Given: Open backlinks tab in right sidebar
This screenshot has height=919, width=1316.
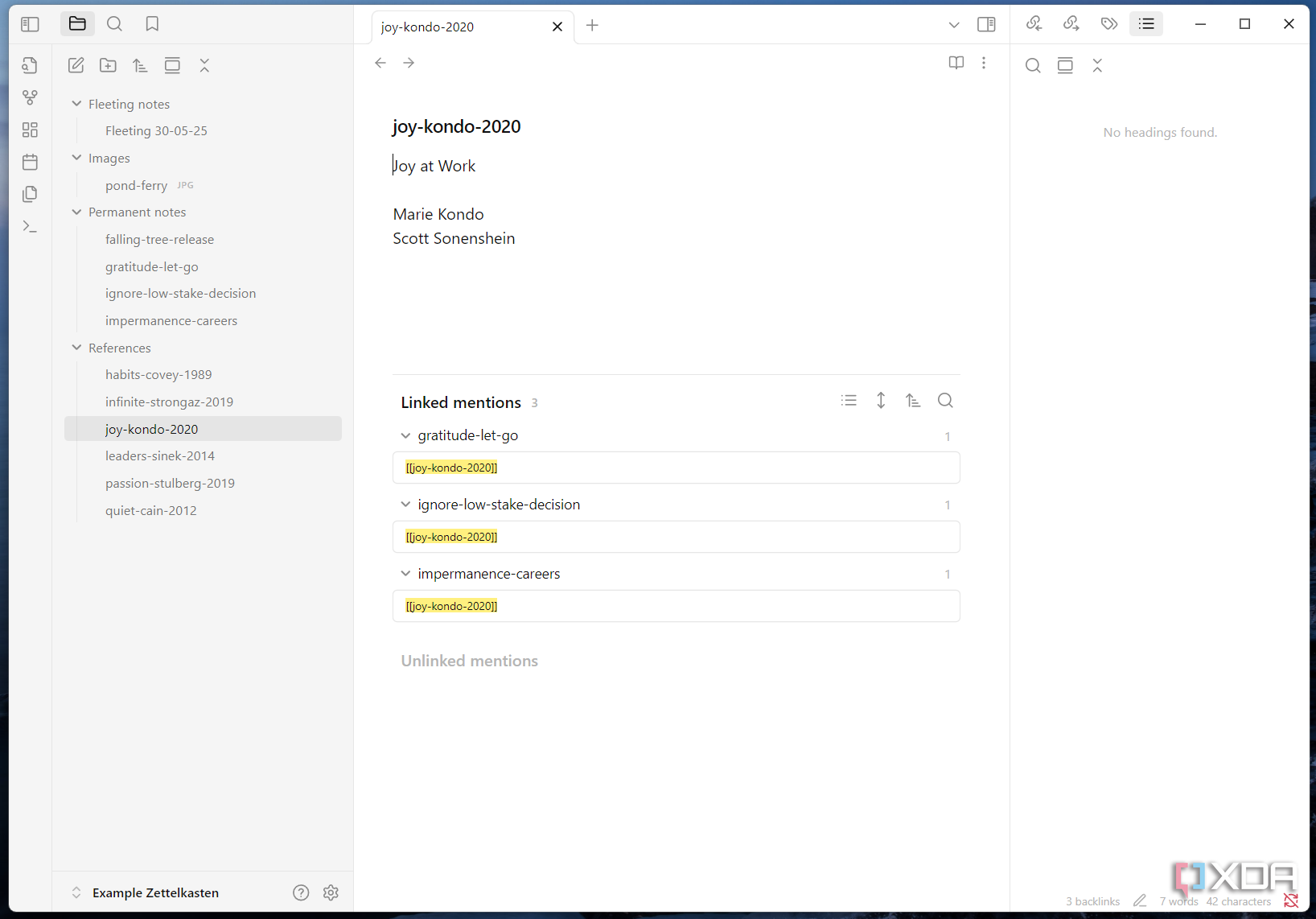Looking at the screenshot, I should [x=1034, y=24].
